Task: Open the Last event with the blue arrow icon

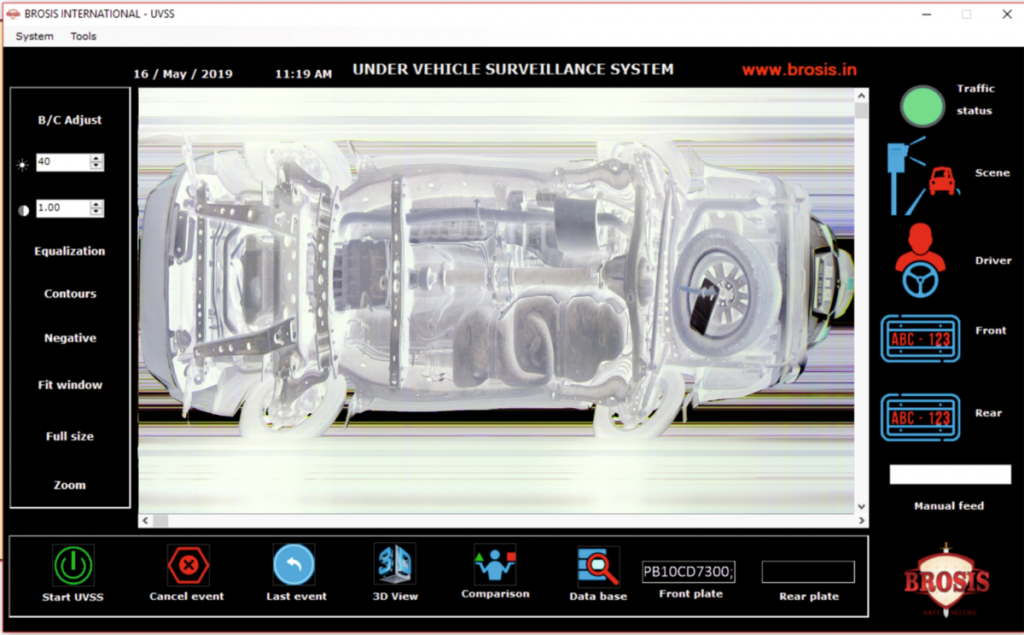Action: [295, 565]
